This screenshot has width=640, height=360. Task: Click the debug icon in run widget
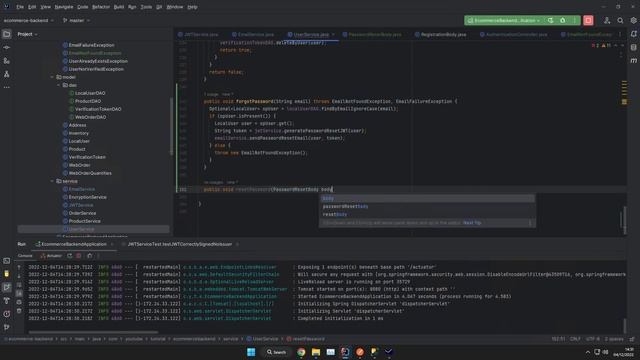(x=563, y=20)
